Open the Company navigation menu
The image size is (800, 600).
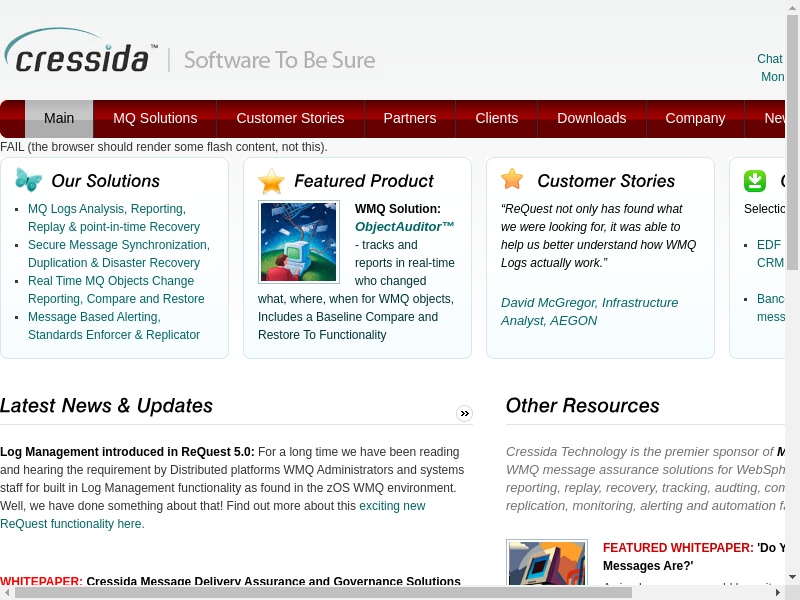tap(695, 118)
